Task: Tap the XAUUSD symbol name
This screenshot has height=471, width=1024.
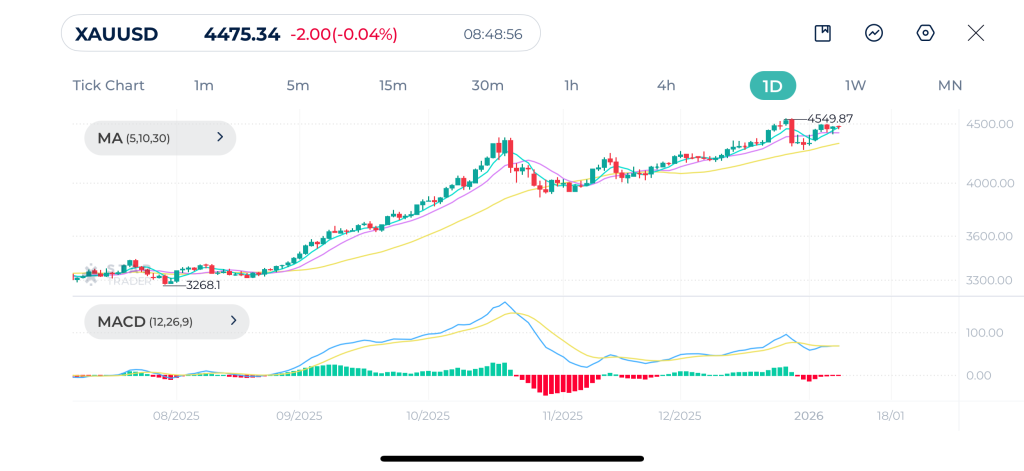Action: click(x=116, y=34)
